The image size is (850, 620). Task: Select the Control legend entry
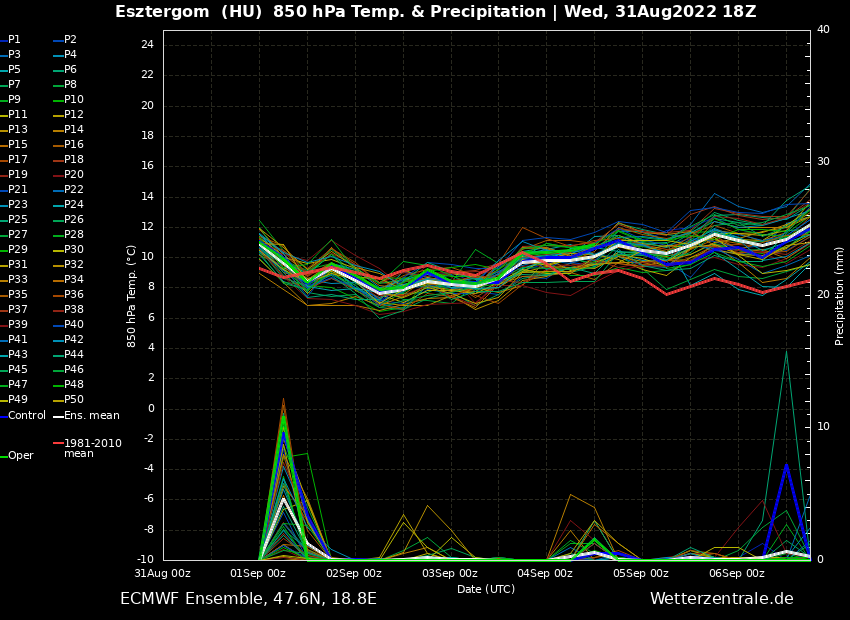pos(26,416)
